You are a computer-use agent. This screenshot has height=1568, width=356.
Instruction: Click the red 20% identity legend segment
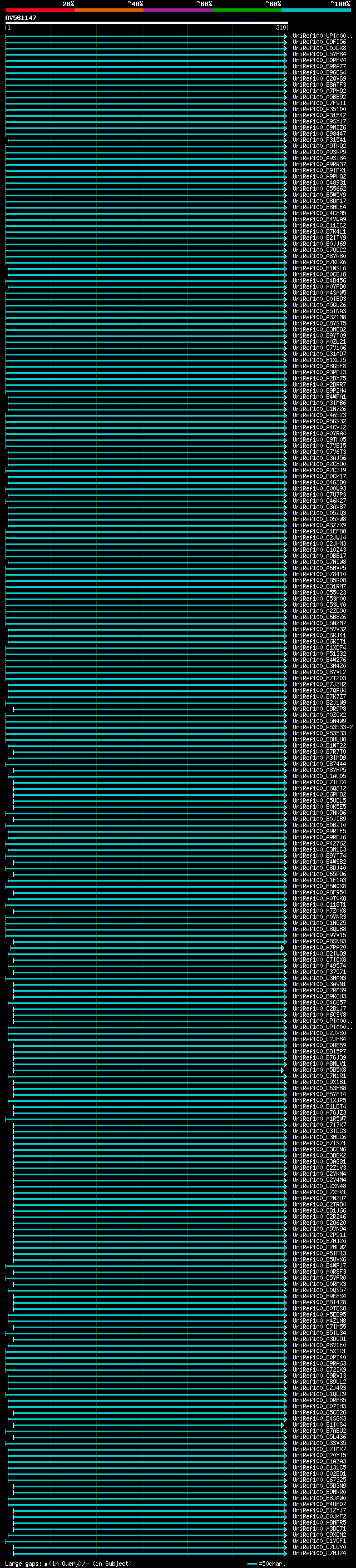click(39, 10)
